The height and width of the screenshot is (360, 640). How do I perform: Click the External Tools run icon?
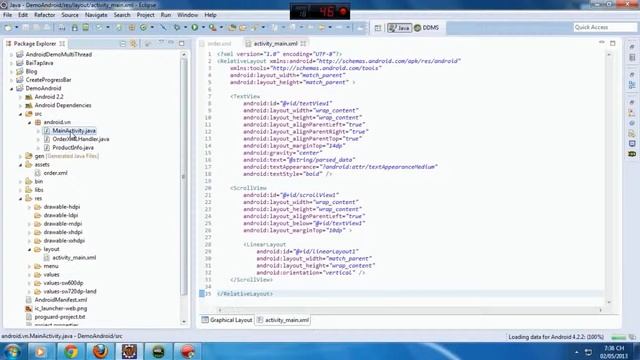pyautogui.click(x=213, y=27)
